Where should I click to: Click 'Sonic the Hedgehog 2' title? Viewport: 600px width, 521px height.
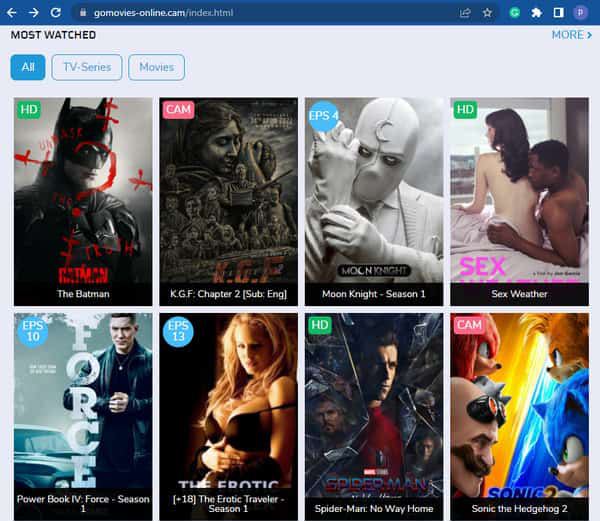pyautogui.click(x=519, y=509)
